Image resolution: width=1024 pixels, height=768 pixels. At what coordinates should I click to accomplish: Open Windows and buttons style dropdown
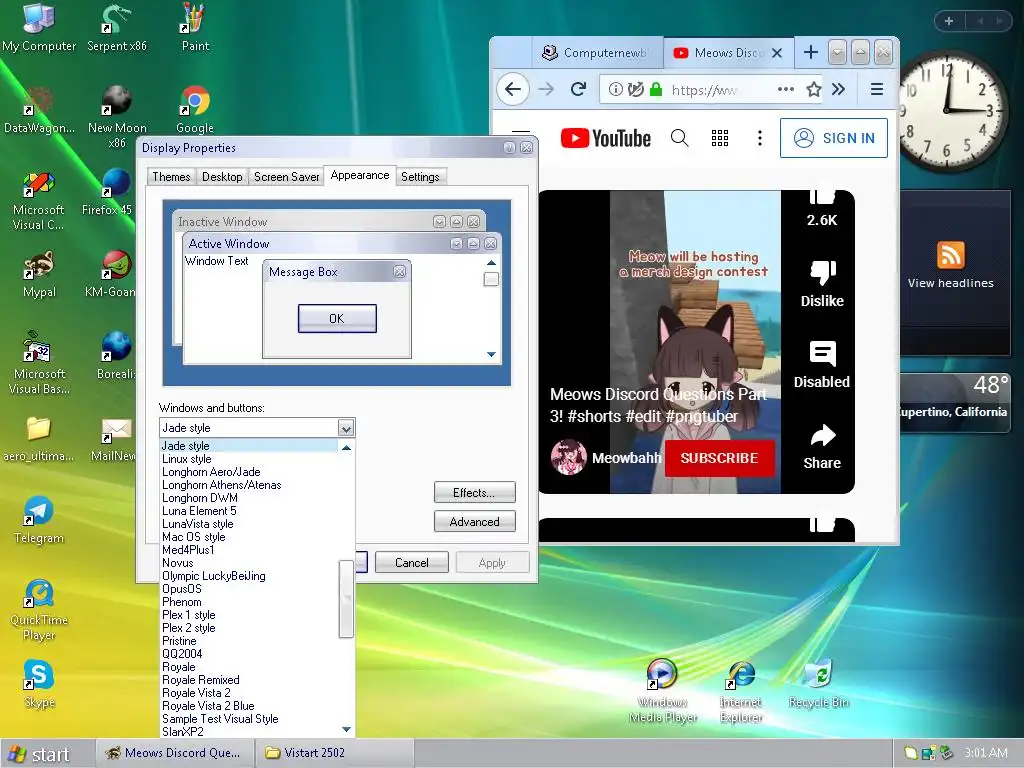346,428
